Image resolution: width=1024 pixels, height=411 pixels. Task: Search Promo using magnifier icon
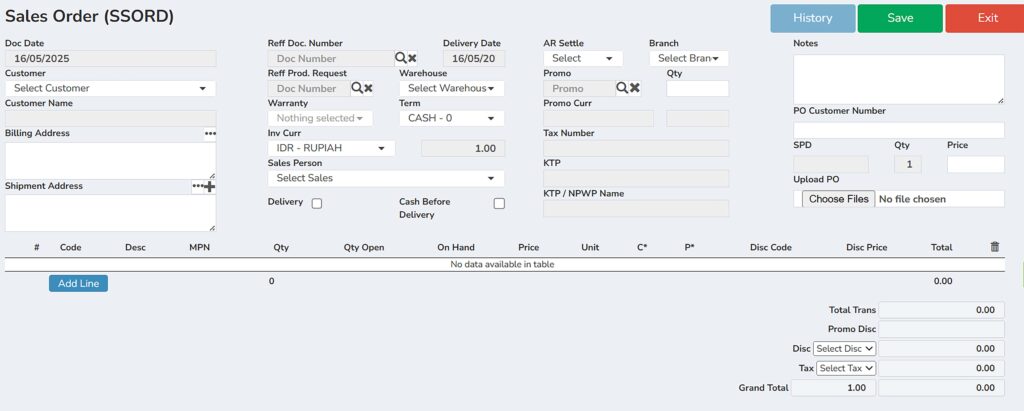point(622,88)
